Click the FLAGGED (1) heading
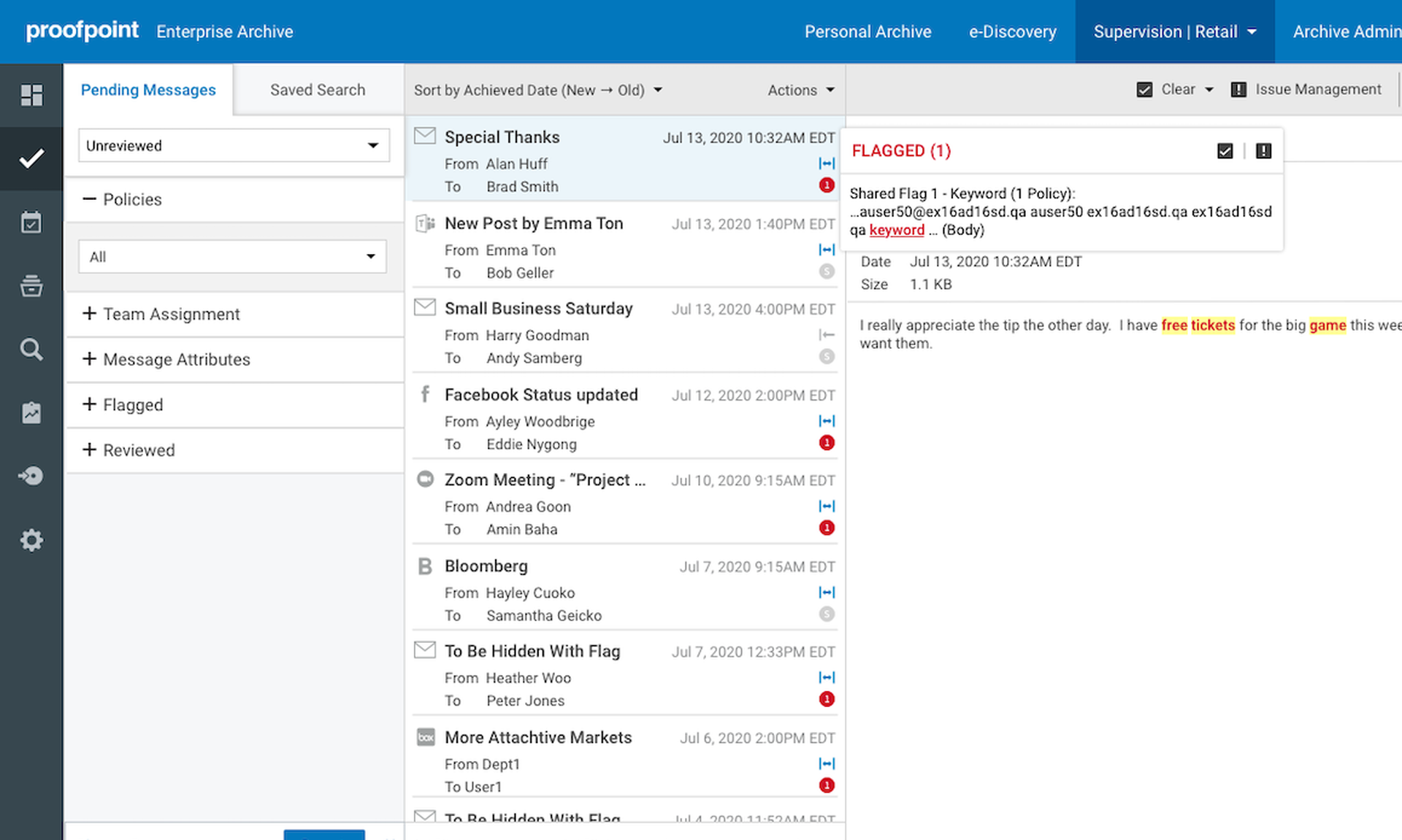Screen dimensions: 1402x840 tap(901, 150)
